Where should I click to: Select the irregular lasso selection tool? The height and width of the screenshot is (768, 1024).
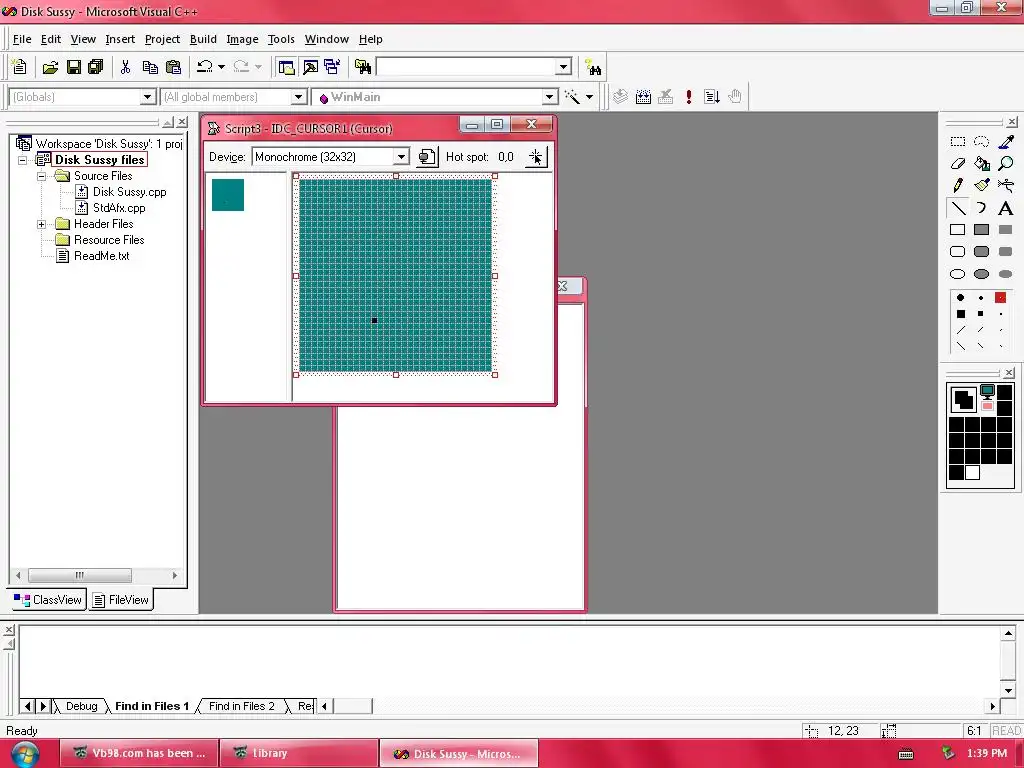pos(982,142)
